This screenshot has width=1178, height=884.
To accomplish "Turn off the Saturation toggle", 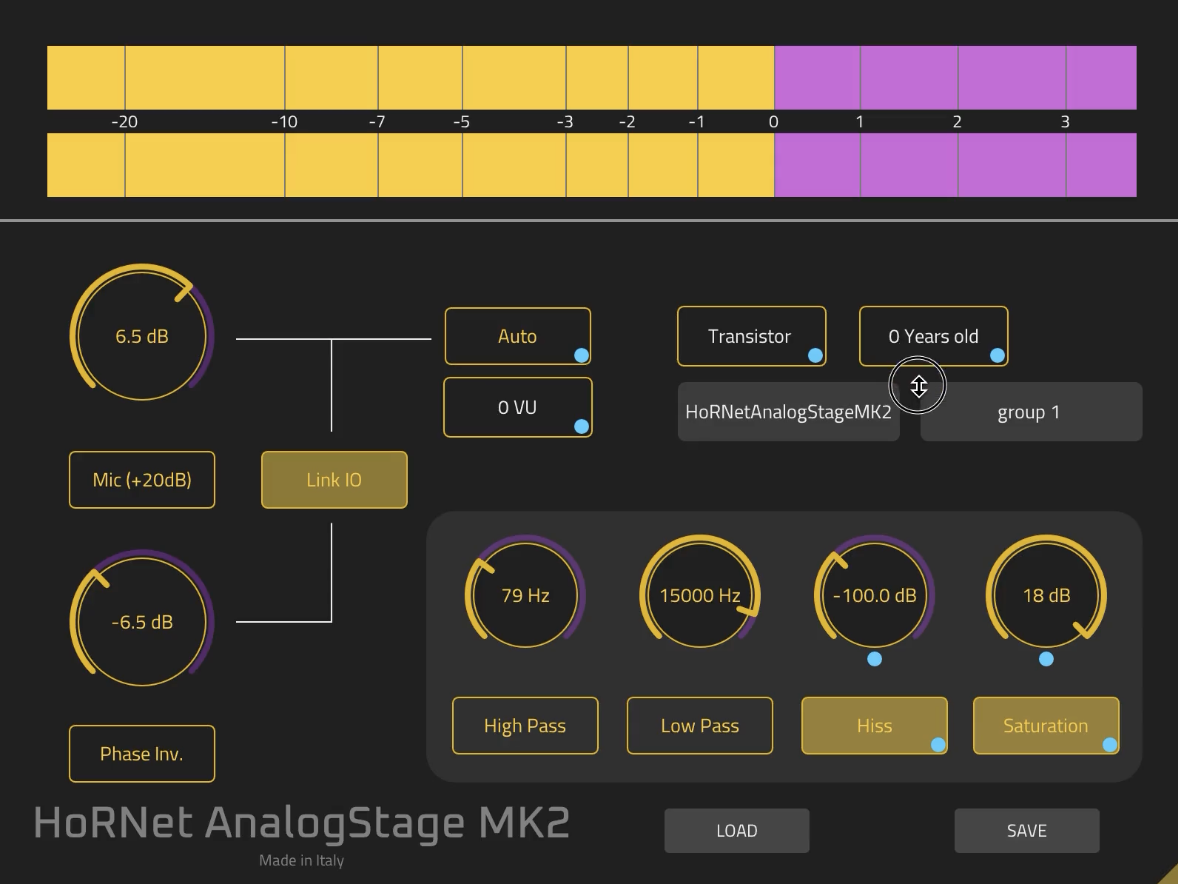I will [x=1046, y=726].
